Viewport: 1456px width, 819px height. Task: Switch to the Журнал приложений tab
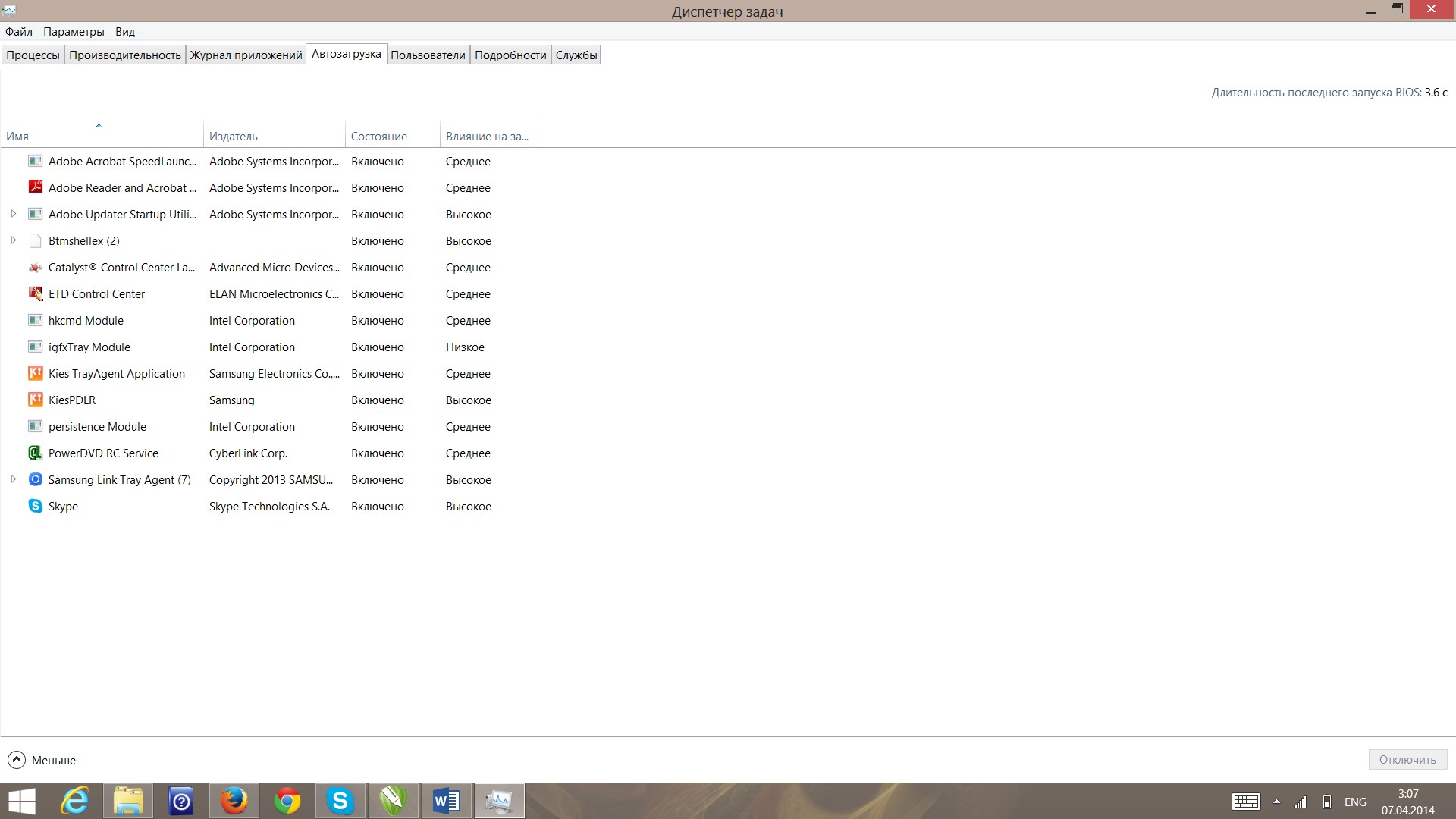[246, 55]
